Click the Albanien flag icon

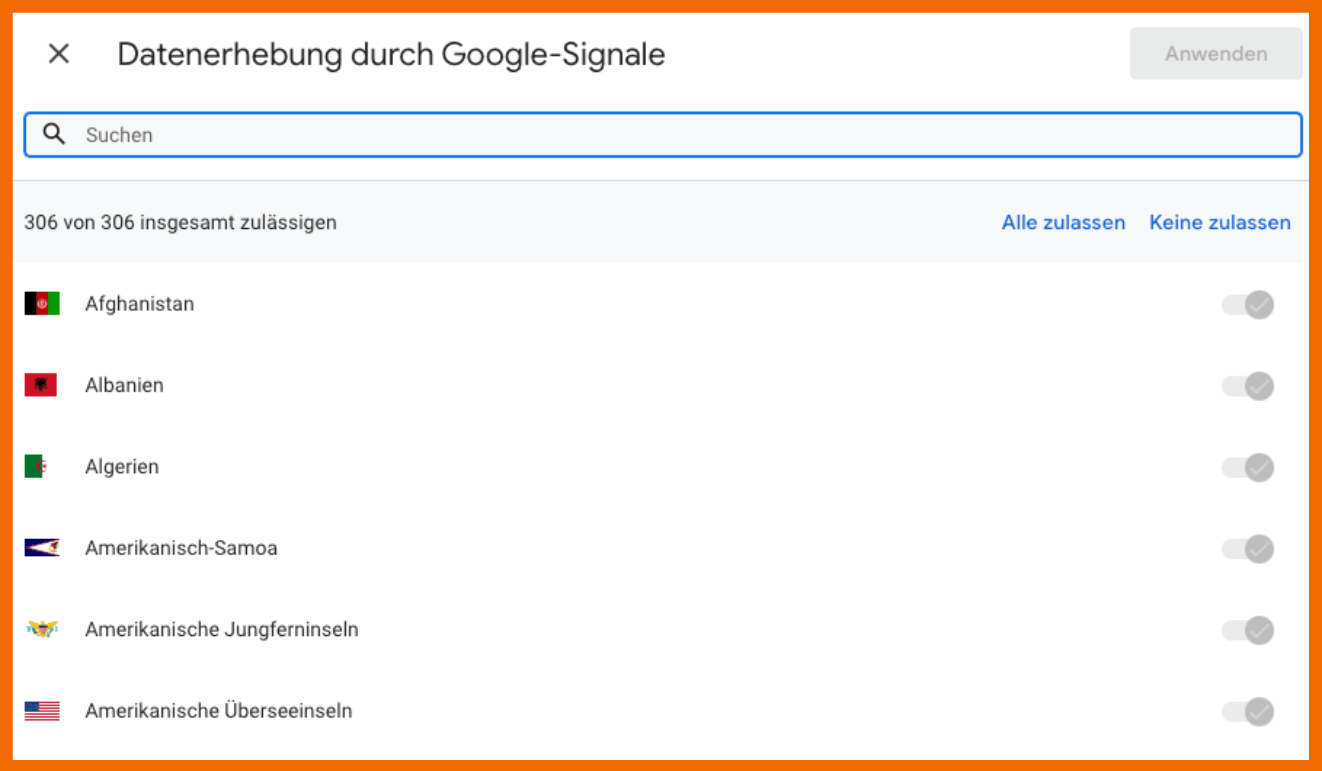[x=40, y=385]
